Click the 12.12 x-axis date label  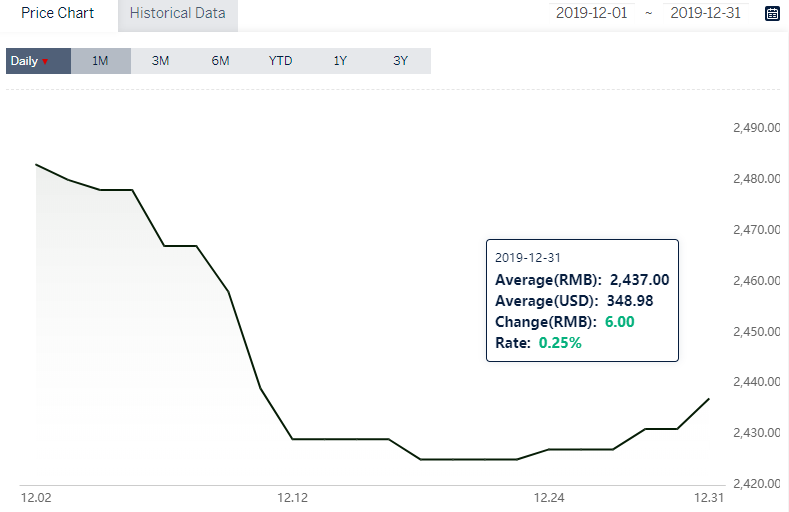coord(292,498)
